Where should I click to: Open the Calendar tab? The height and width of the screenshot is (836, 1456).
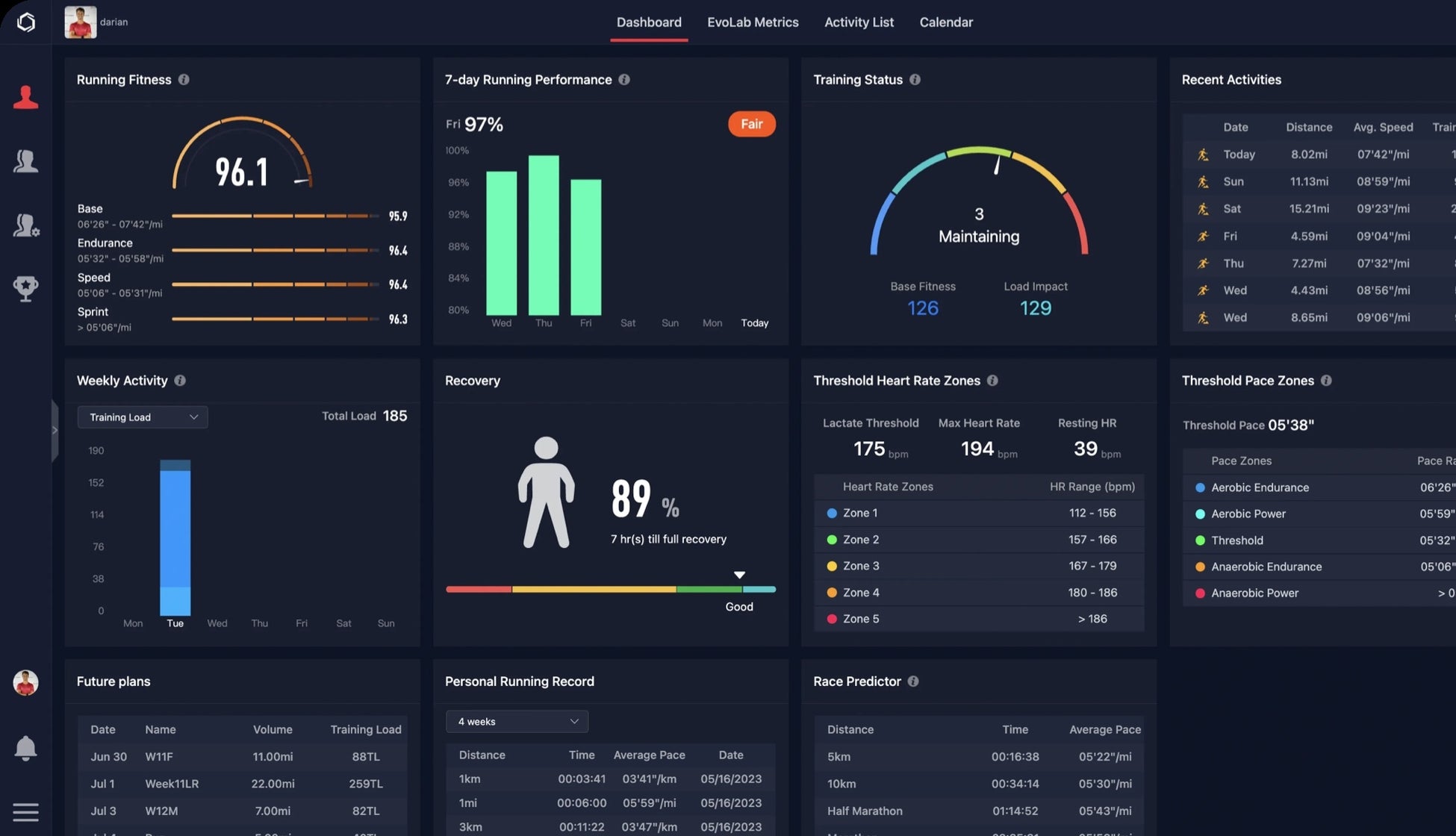coord(946,22)
